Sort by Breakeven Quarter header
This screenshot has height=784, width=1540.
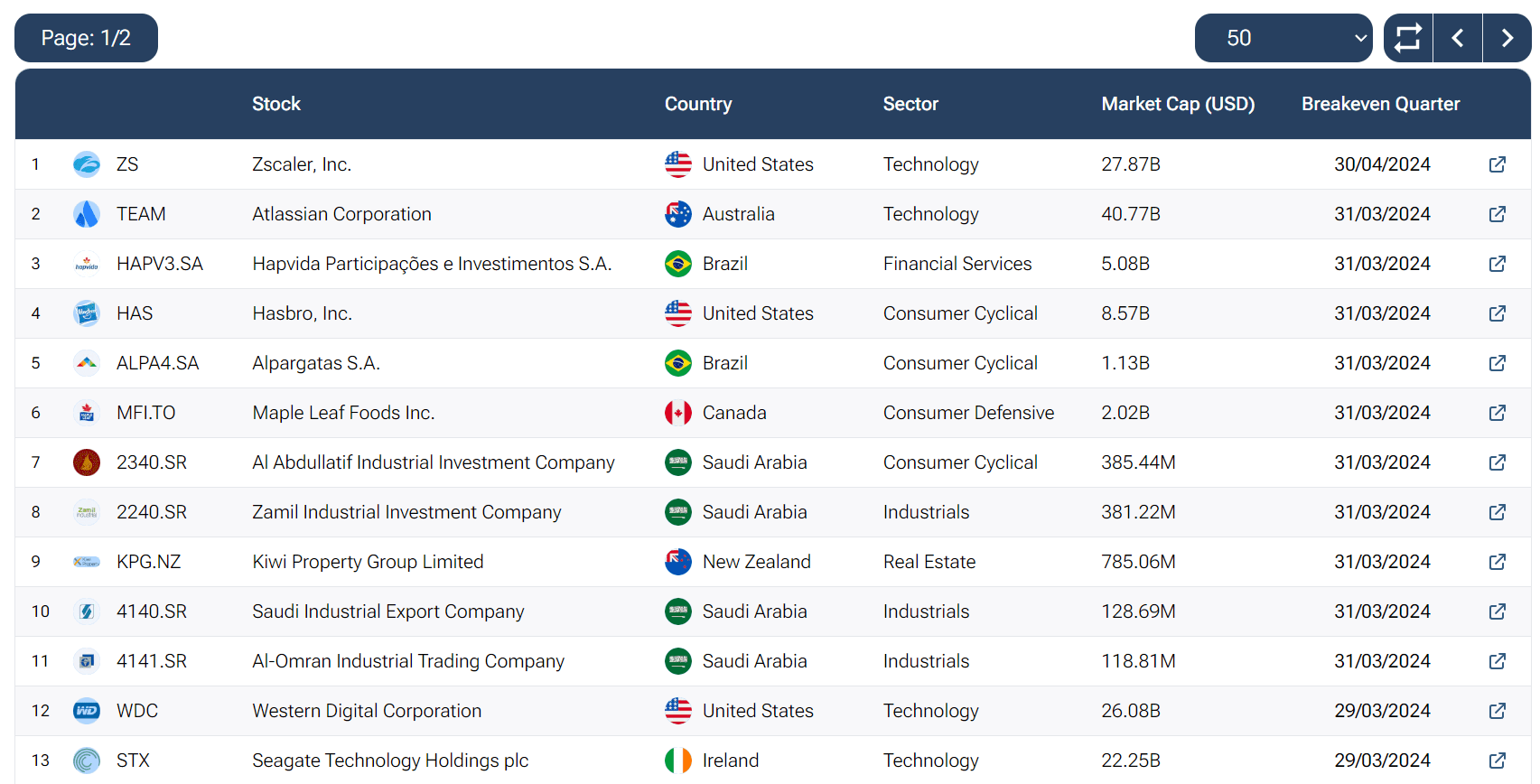pyautogui.click(x=1380, y=104)
